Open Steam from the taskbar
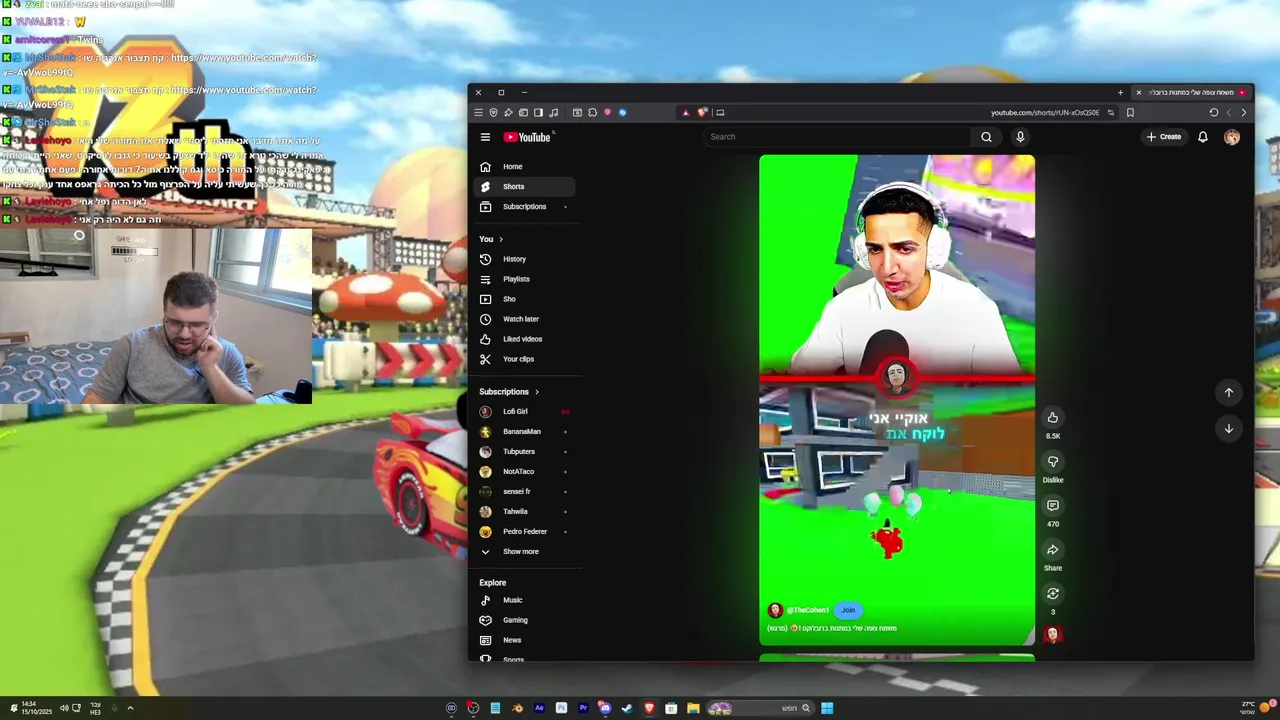This screenshot has width=1280, height=720. (627, 708)
